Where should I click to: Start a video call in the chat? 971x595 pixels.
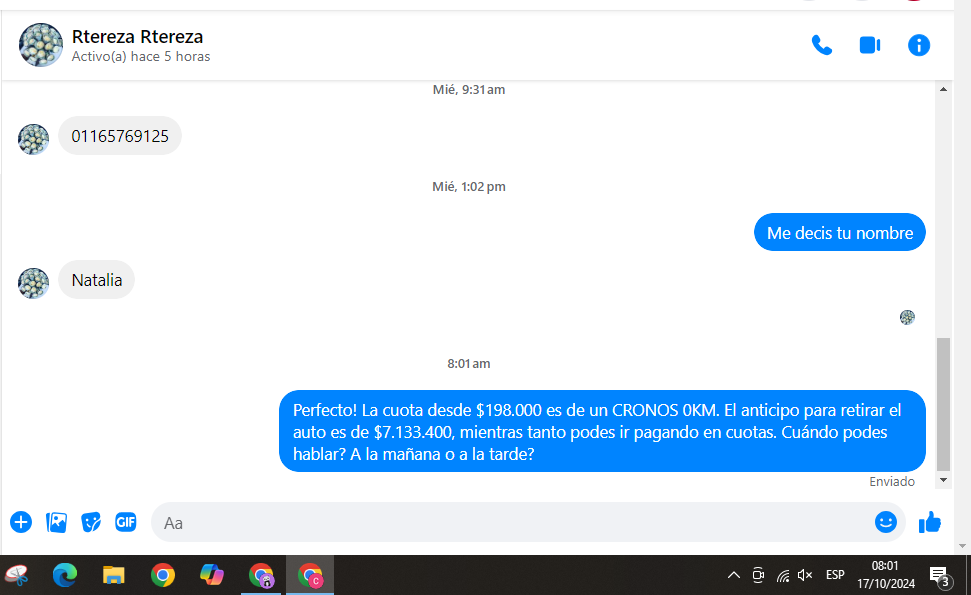point(869,45)
